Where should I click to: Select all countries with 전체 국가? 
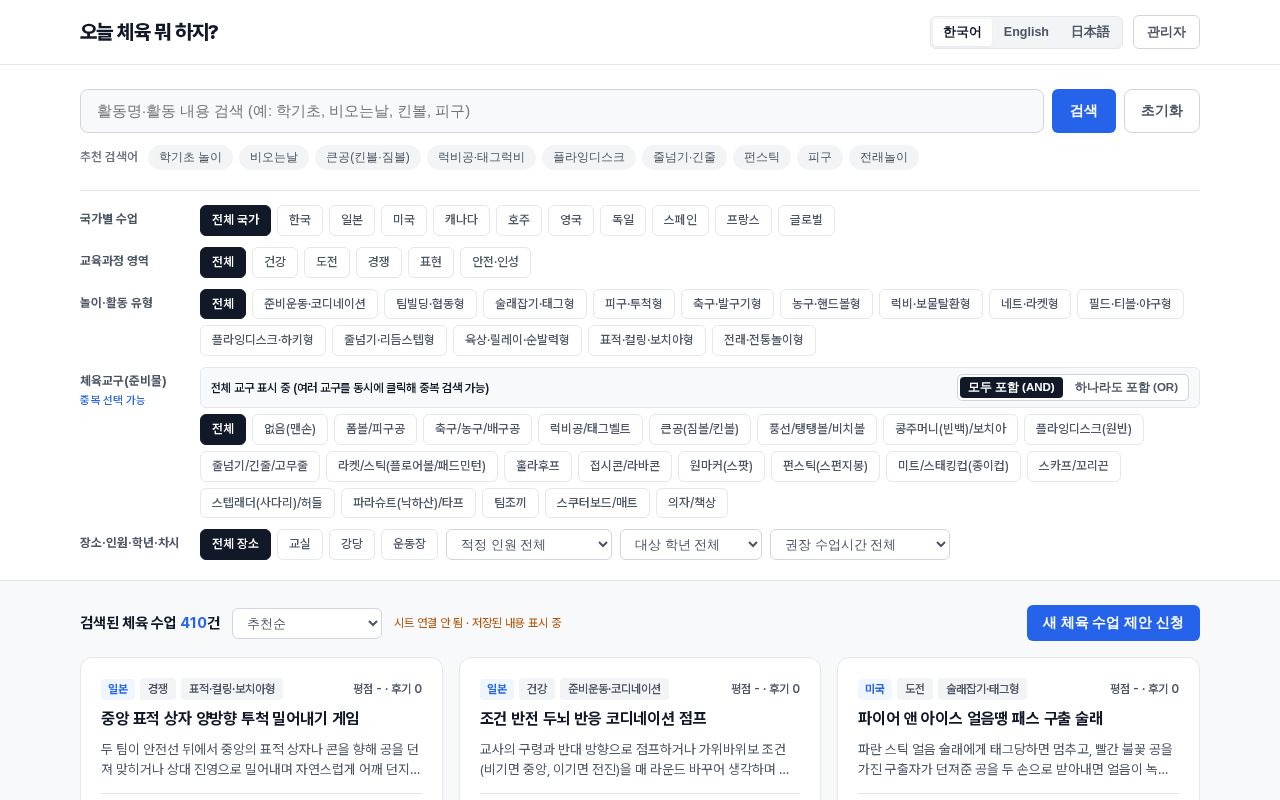(x=235, y=220)
